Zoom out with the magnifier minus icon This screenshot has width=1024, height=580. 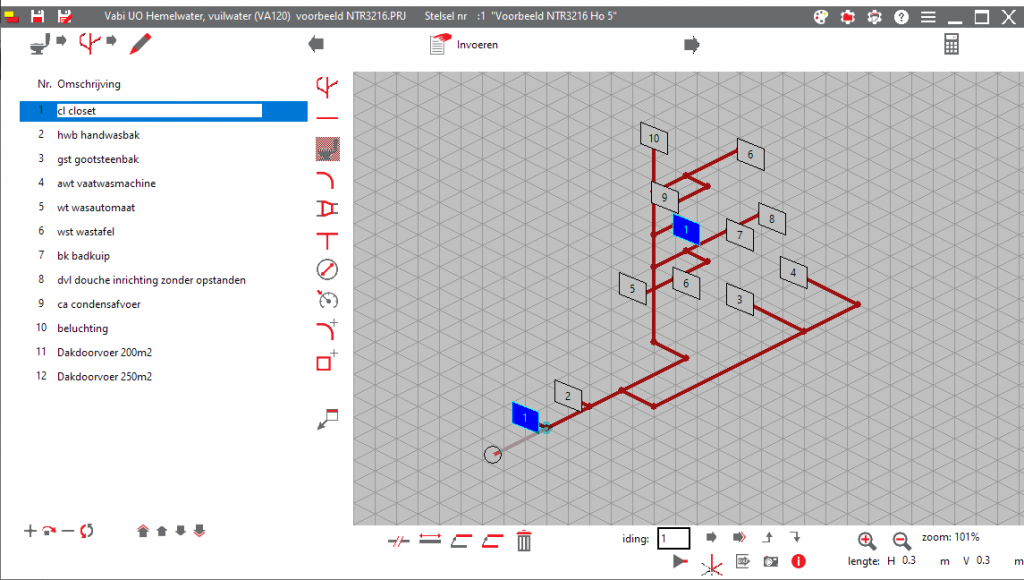coord(901,540)
